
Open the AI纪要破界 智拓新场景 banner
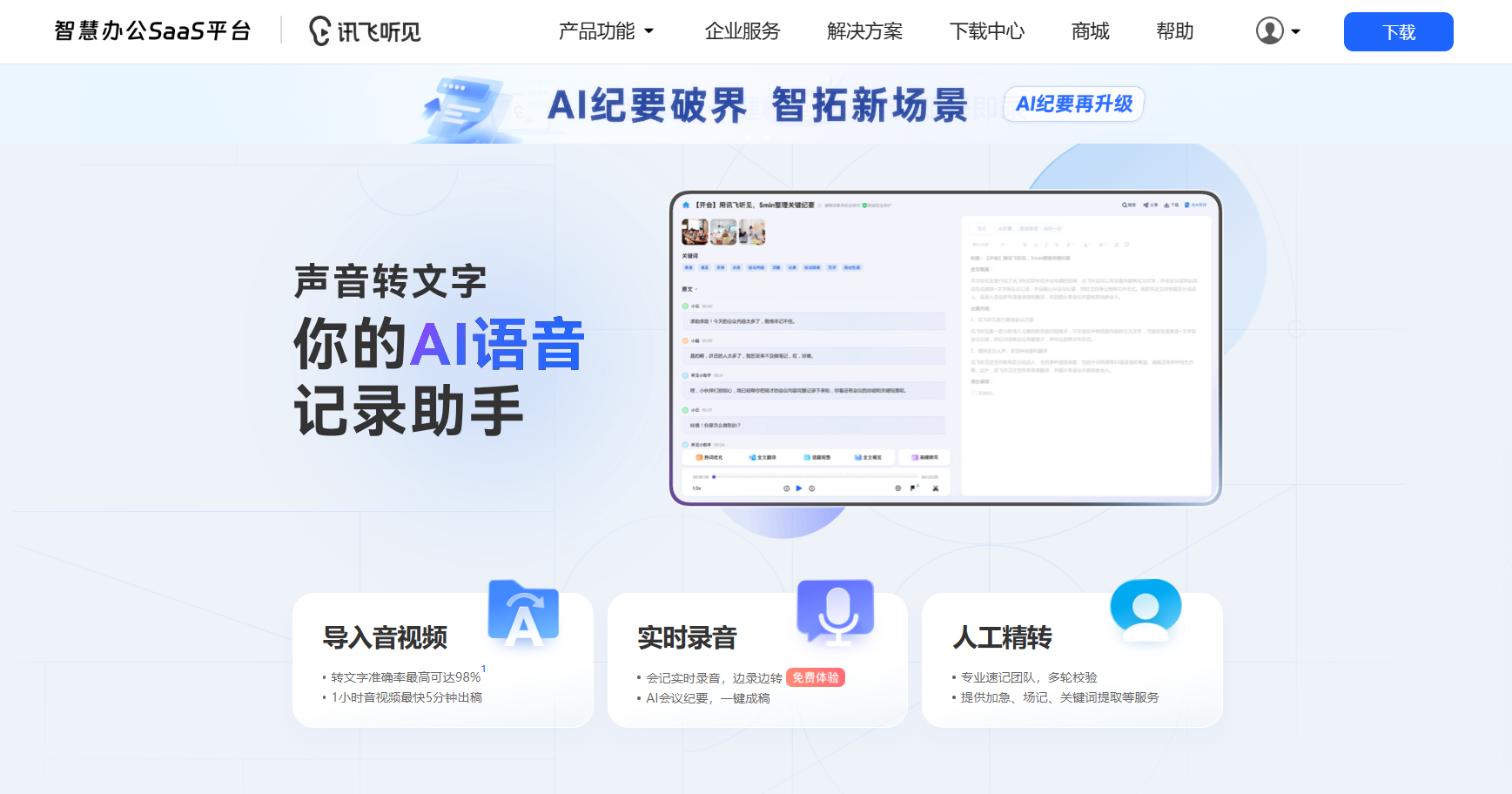[757, 105]
